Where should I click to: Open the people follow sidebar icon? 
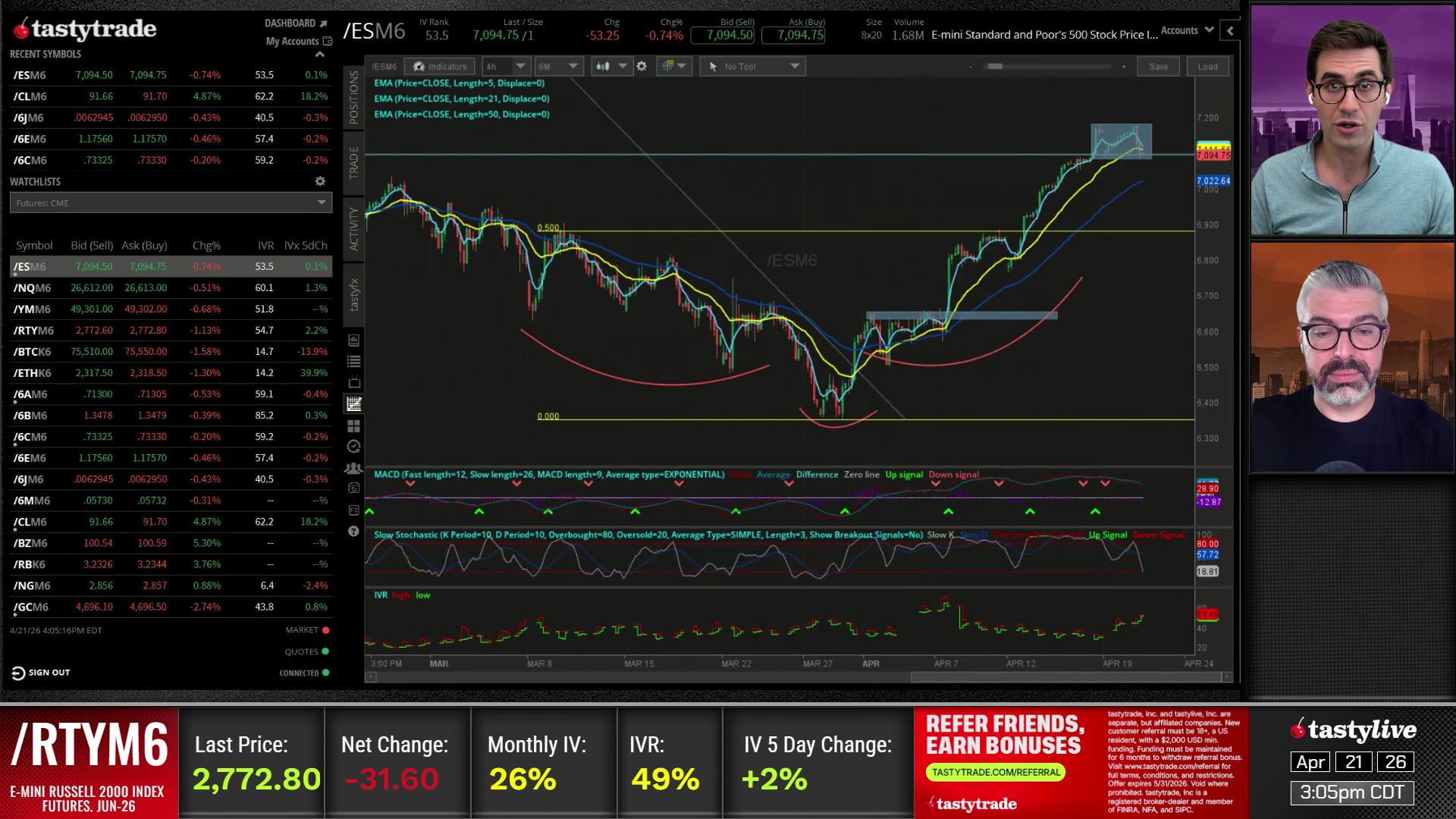pos(353,469)
